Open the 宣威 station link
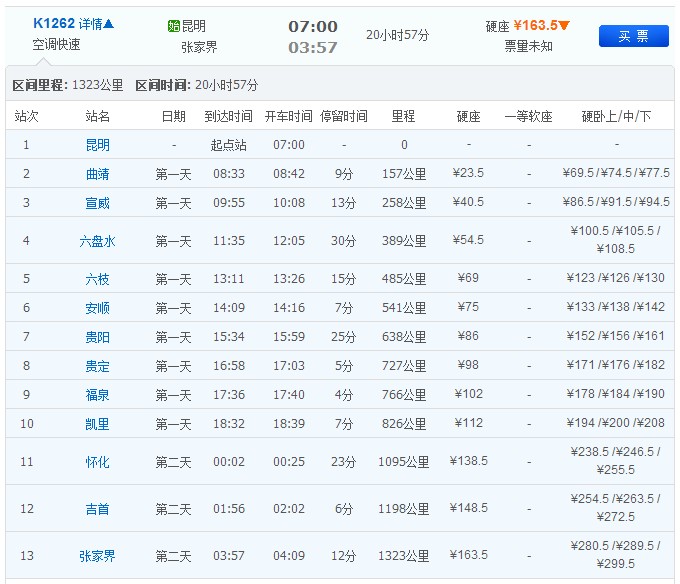 tap(98, 203)
